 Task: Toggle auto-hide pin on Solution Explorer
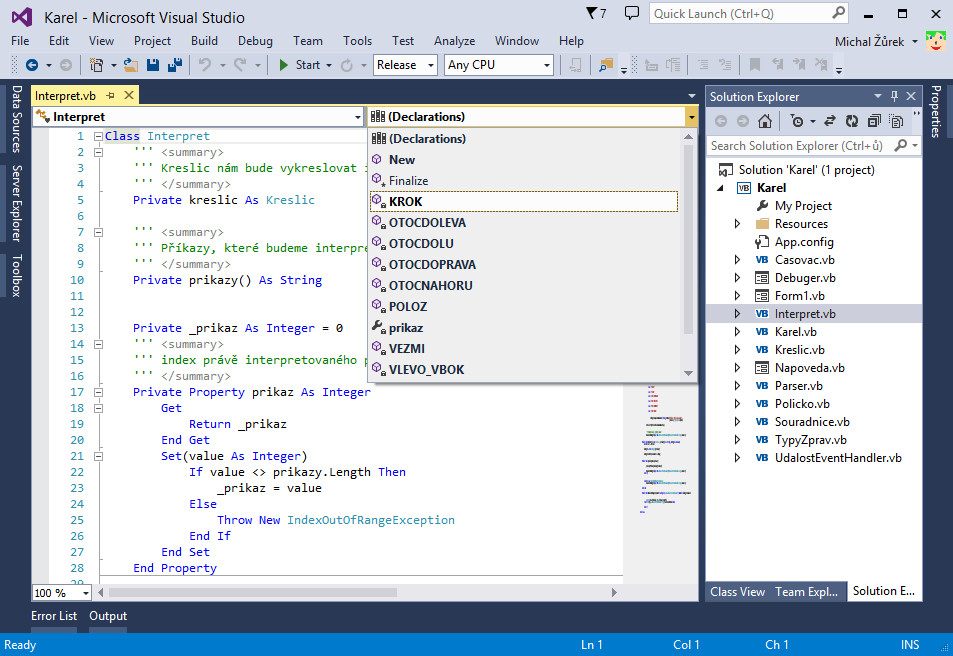(x=895, y=96)
